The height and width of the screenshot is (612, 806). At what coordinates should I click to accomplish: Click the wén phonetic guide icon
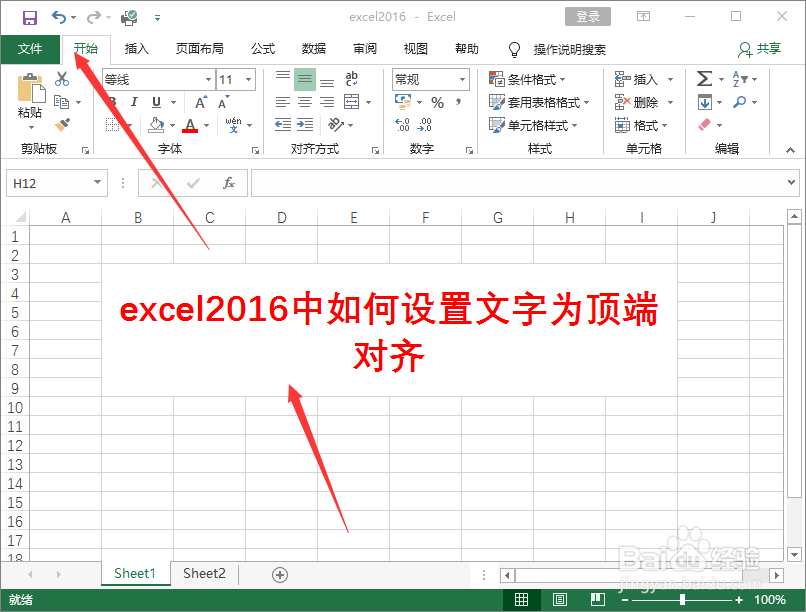(233, 125)
